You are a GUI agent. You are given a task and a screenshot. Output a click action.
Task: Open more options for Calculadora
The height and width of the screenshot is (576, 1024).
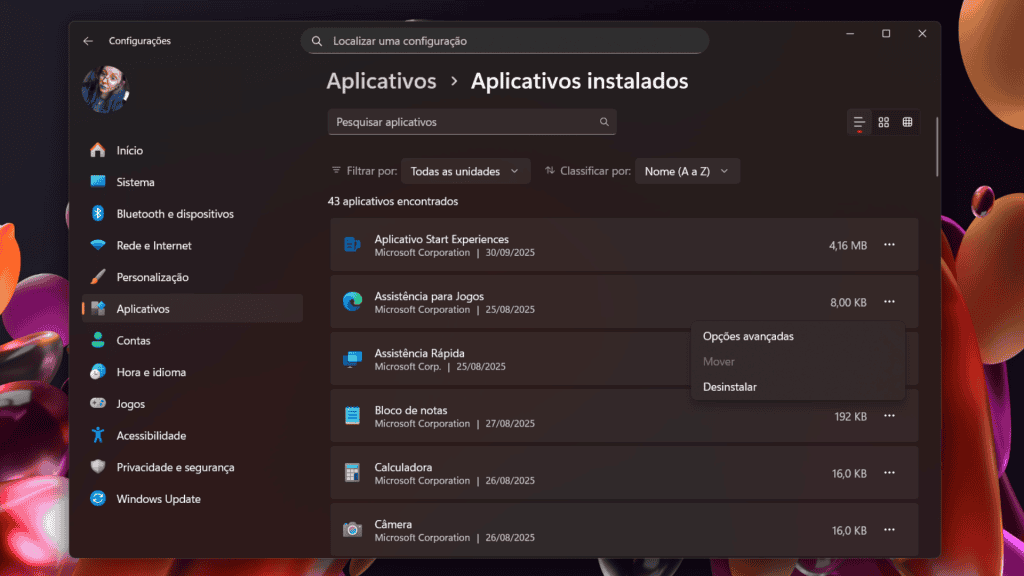tap(889, 473)
